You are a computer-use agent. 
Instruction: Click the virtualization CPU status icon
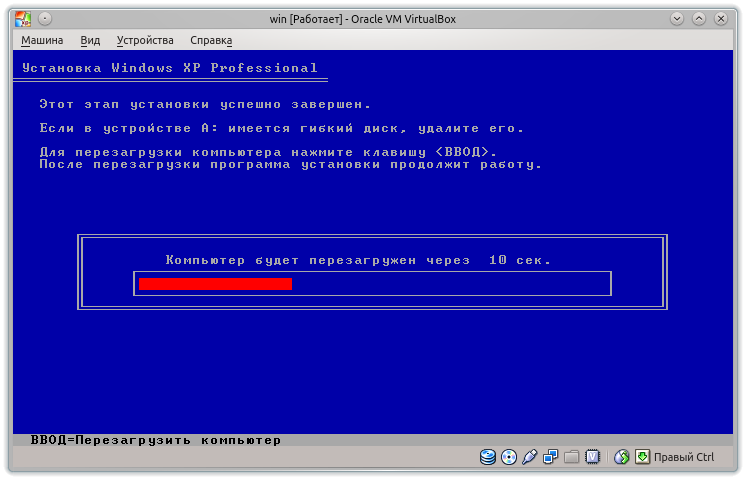coord(592,457)
